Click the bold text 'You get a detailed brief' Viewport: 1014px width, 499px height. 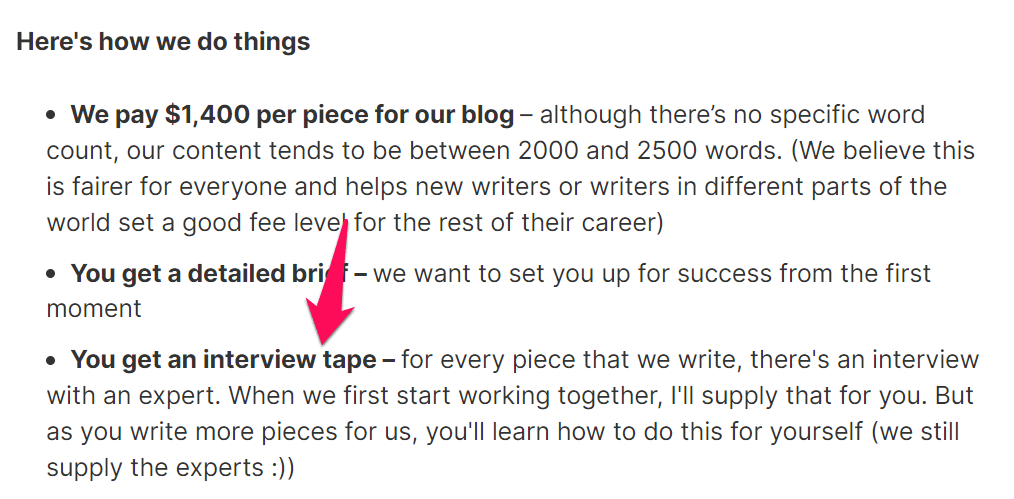tap(211, 273)
